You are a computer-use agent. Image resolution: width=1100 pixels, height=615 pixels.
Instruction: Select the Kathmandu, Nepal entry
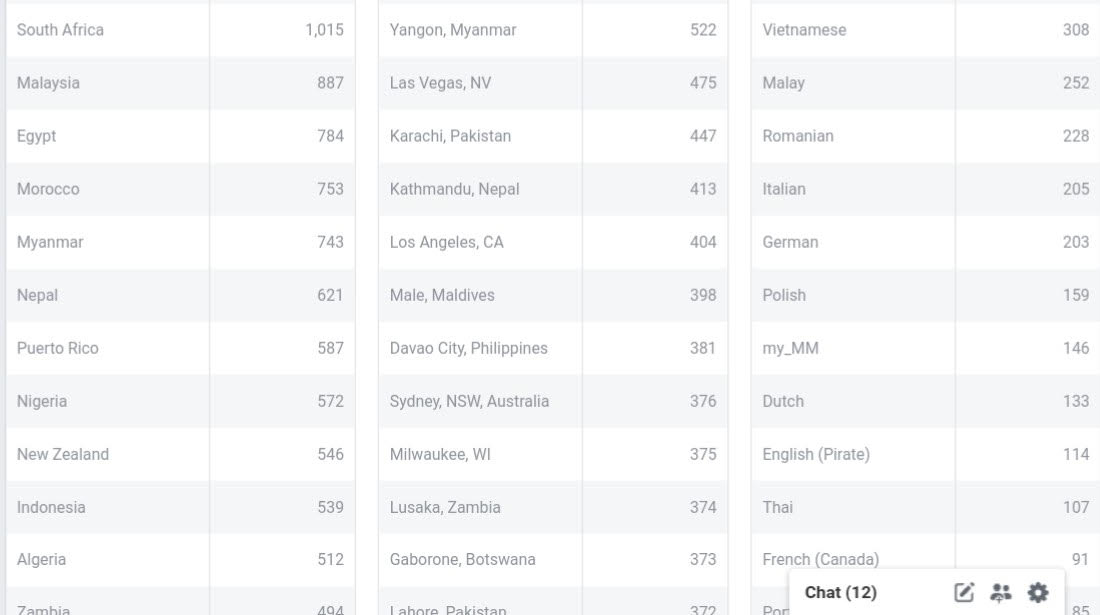coord(455,189)
